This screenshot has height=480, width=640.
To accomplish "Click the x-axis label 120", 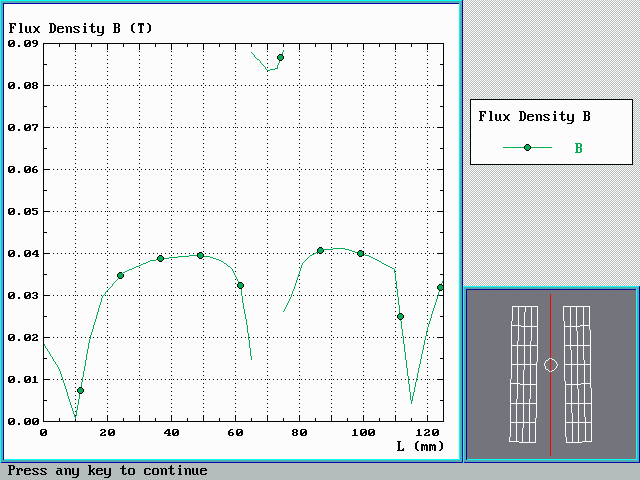I will coord(427,432).
